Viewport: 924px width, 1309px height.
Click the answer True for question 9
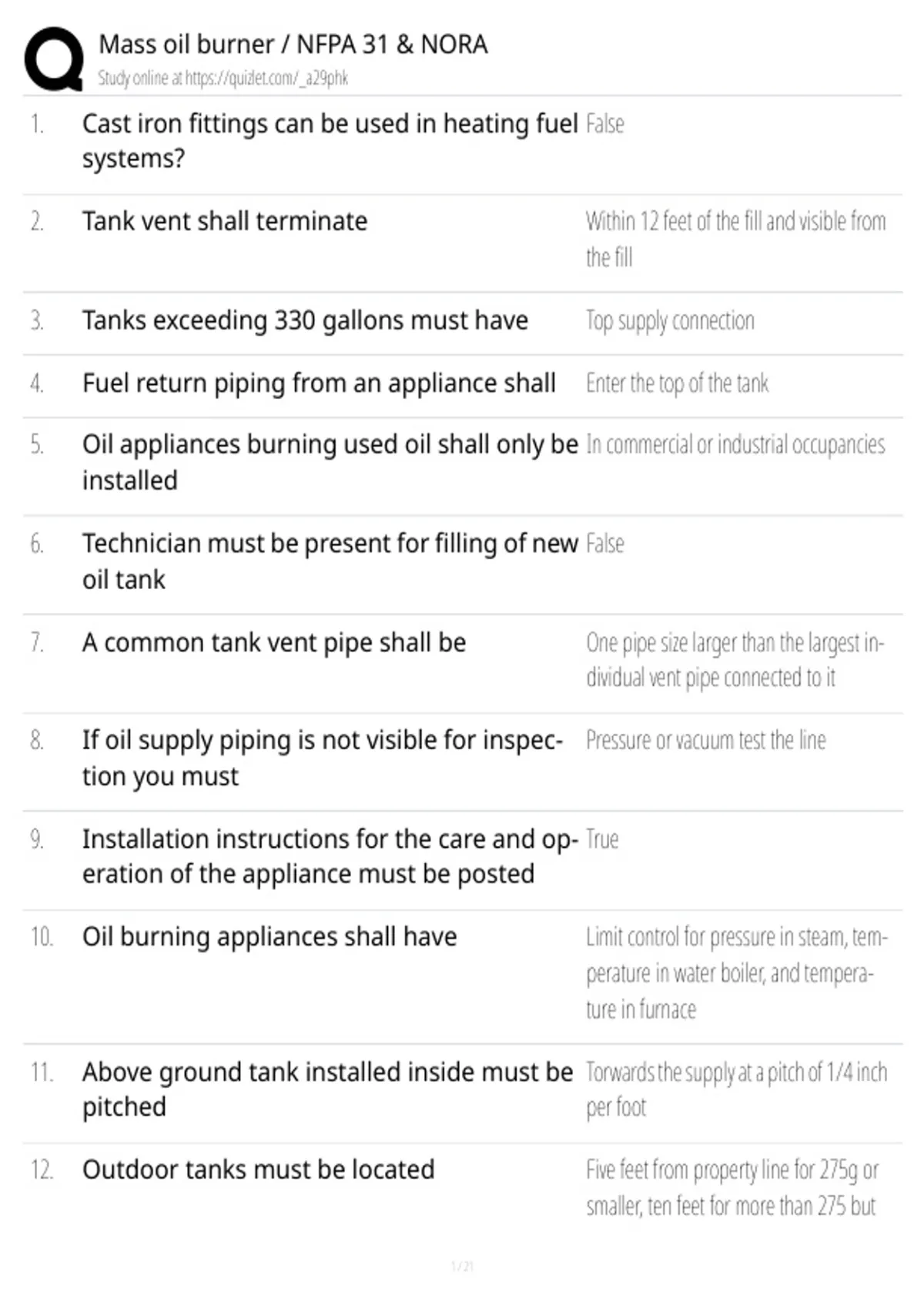tap(602, 839)
